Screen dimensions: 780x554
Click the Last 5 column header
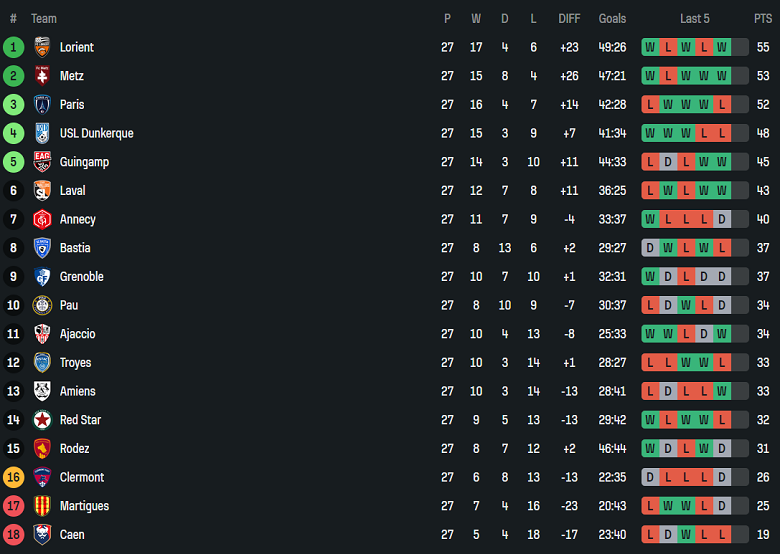click(695, 18)
